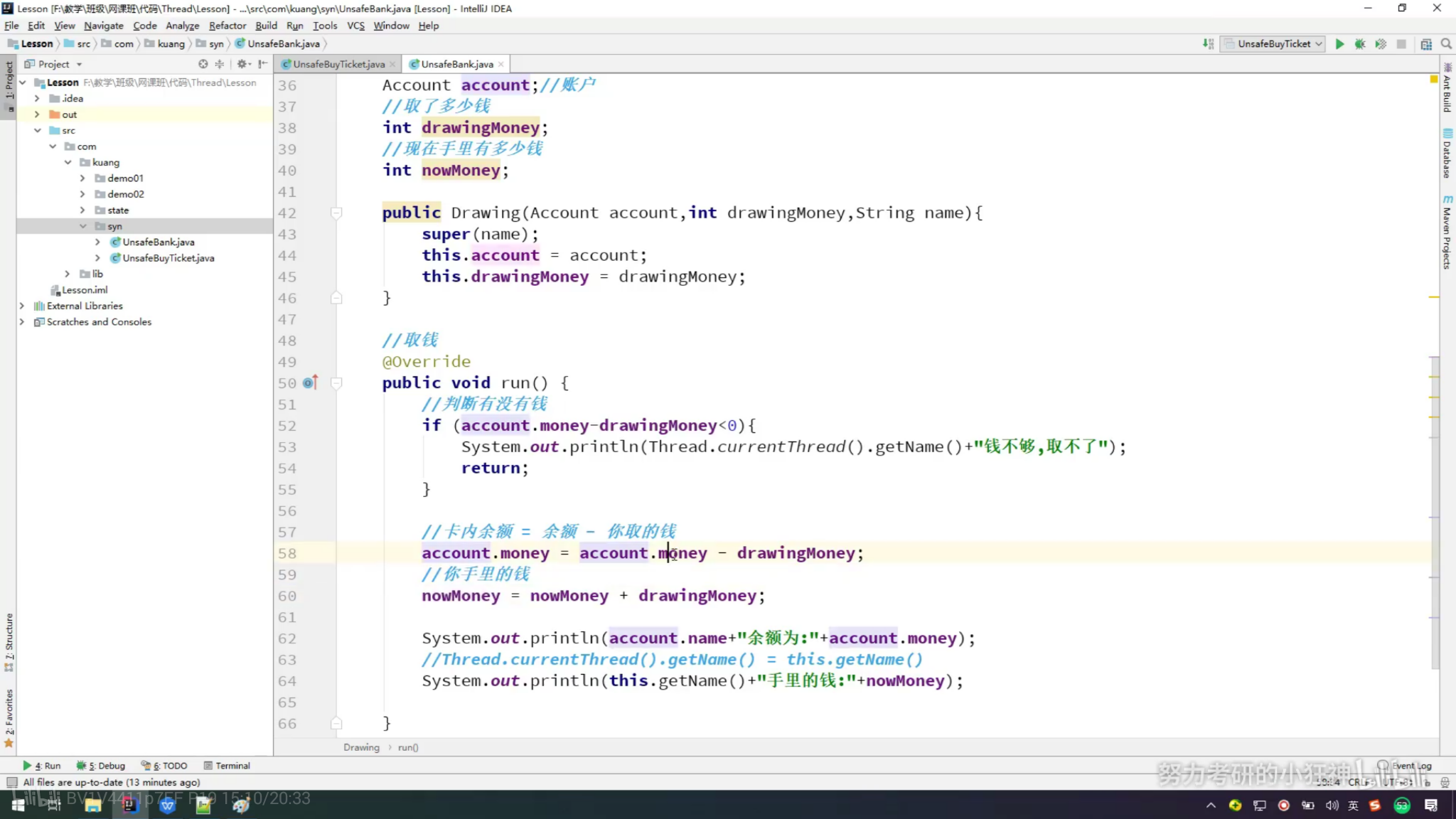Image resolution: width=1456 pixels, height=819 pixels.
Task: Open the Database side panel
Action: tap(1447, 154)
